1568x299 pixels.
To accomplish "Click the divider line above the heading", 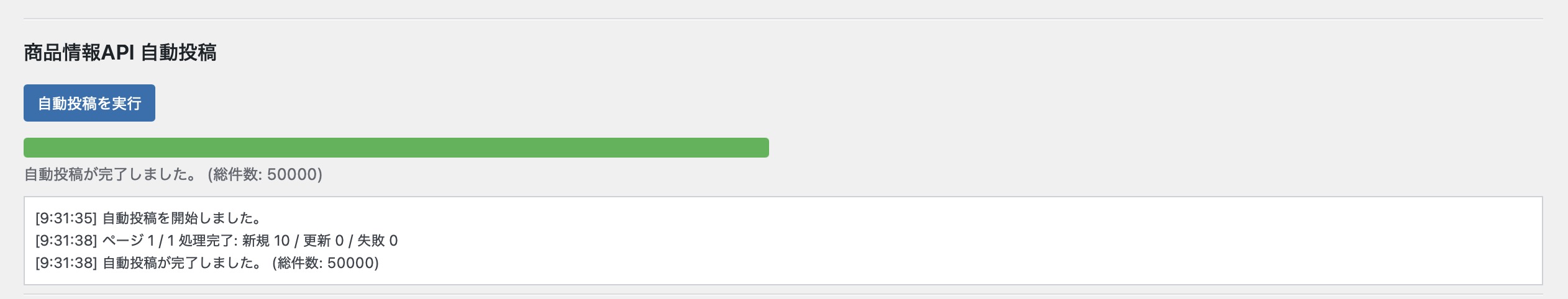I will tap(783, 19).
